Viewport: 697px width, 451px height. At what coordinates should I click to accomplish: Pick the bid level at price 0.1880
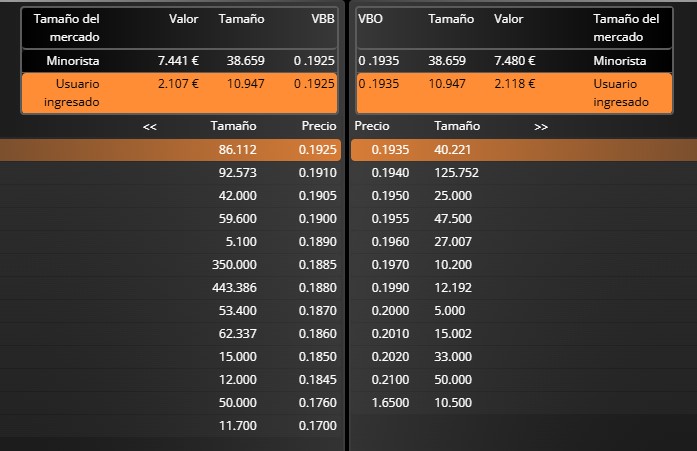click(318, 287)
